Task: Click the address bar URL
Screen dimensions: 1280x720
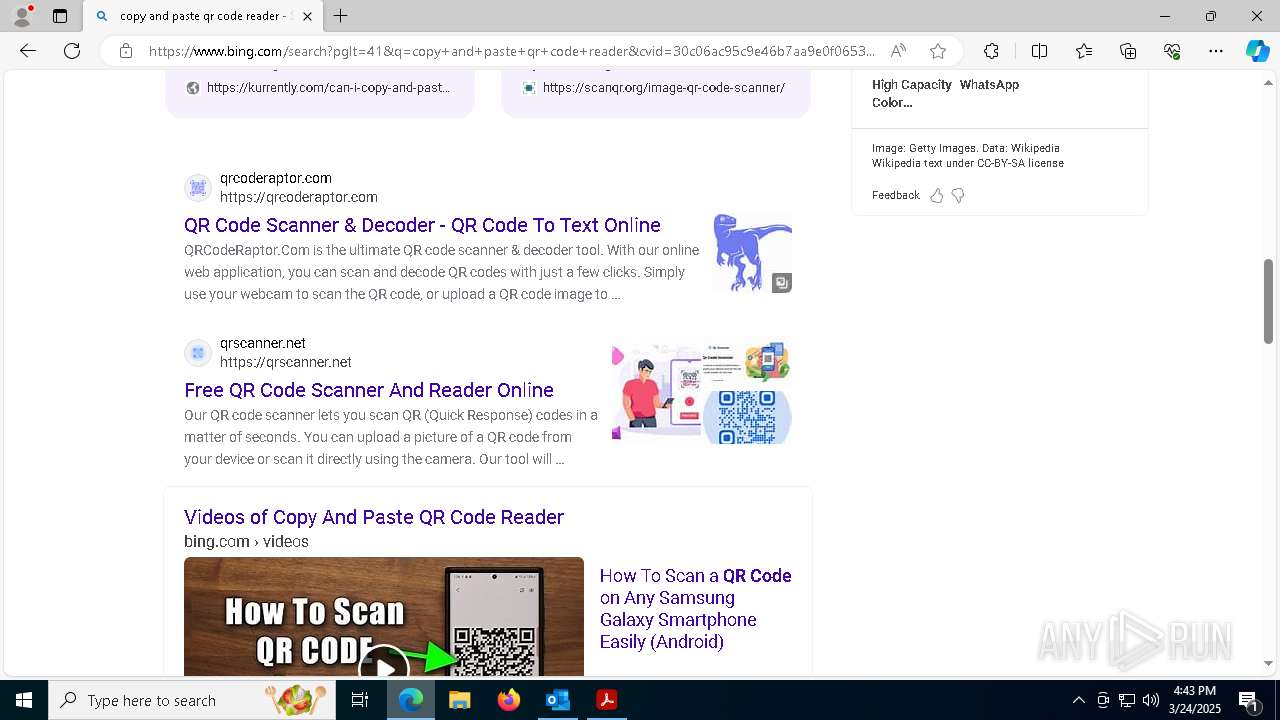Action: pos(511,51)
